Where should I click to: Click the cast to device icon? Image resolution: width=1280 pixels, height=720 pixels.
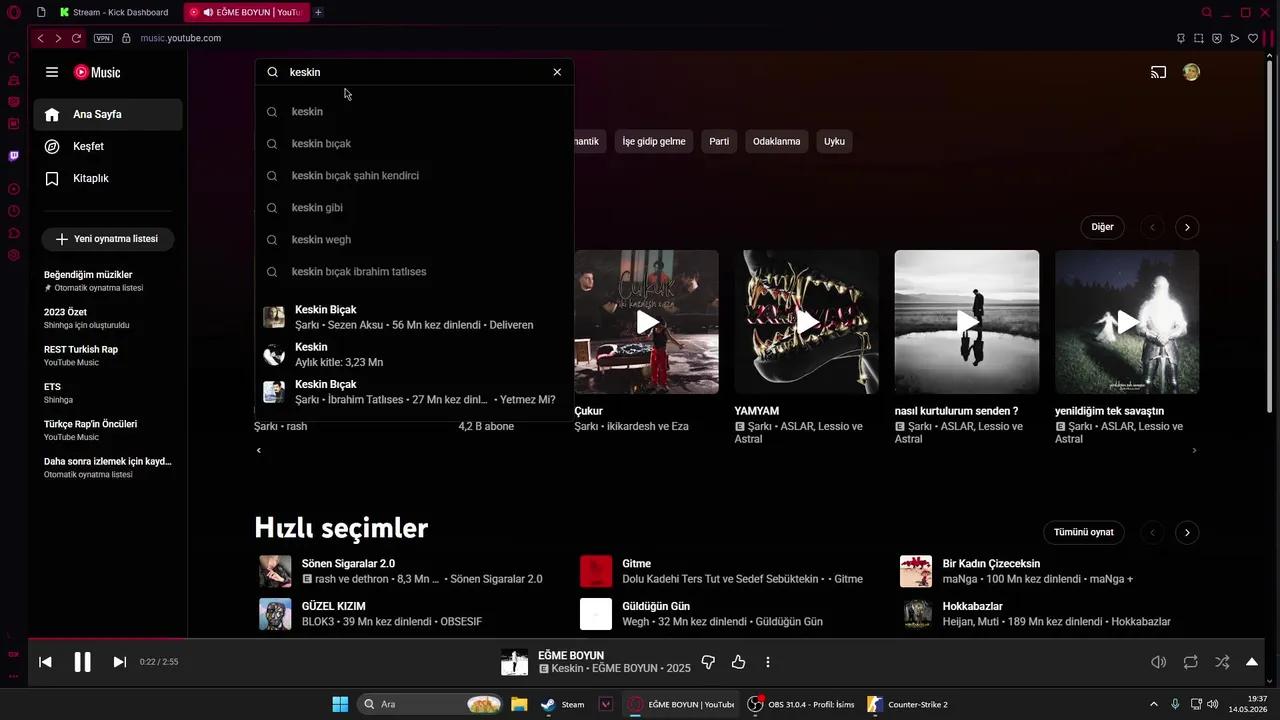click(1158, 72)
